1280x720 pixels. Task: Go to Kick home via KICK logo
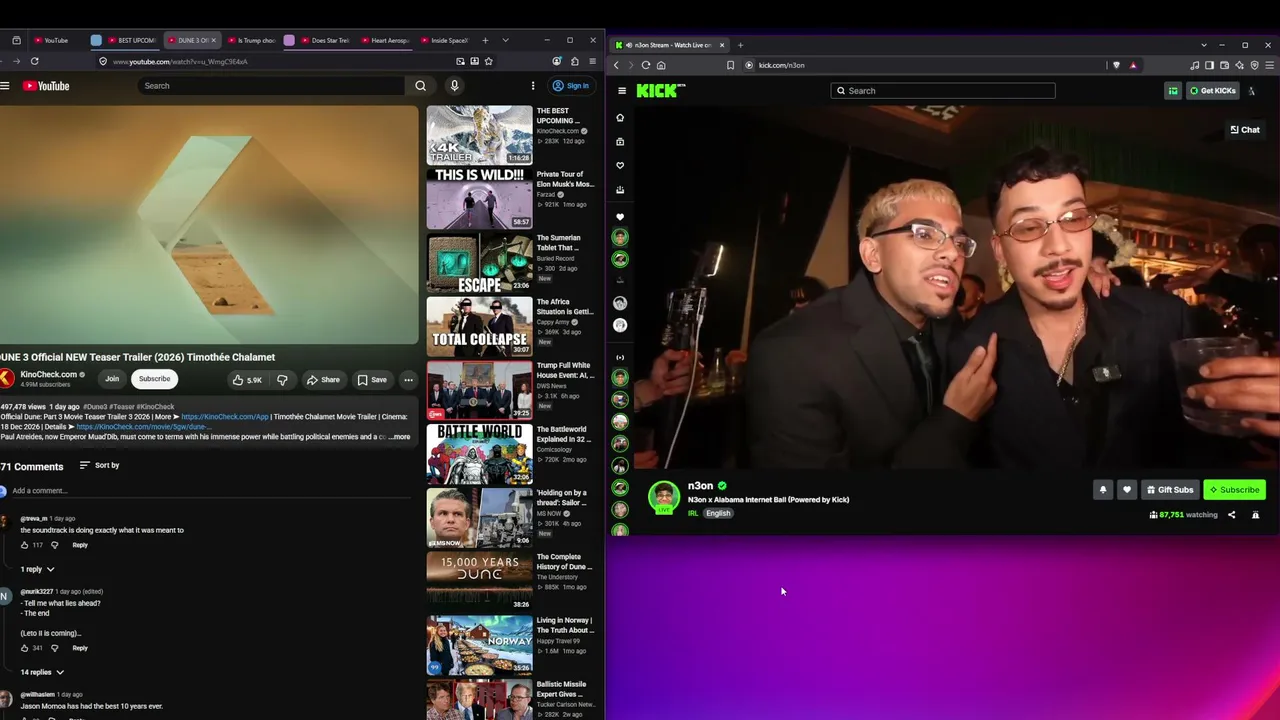click(661, 91)
